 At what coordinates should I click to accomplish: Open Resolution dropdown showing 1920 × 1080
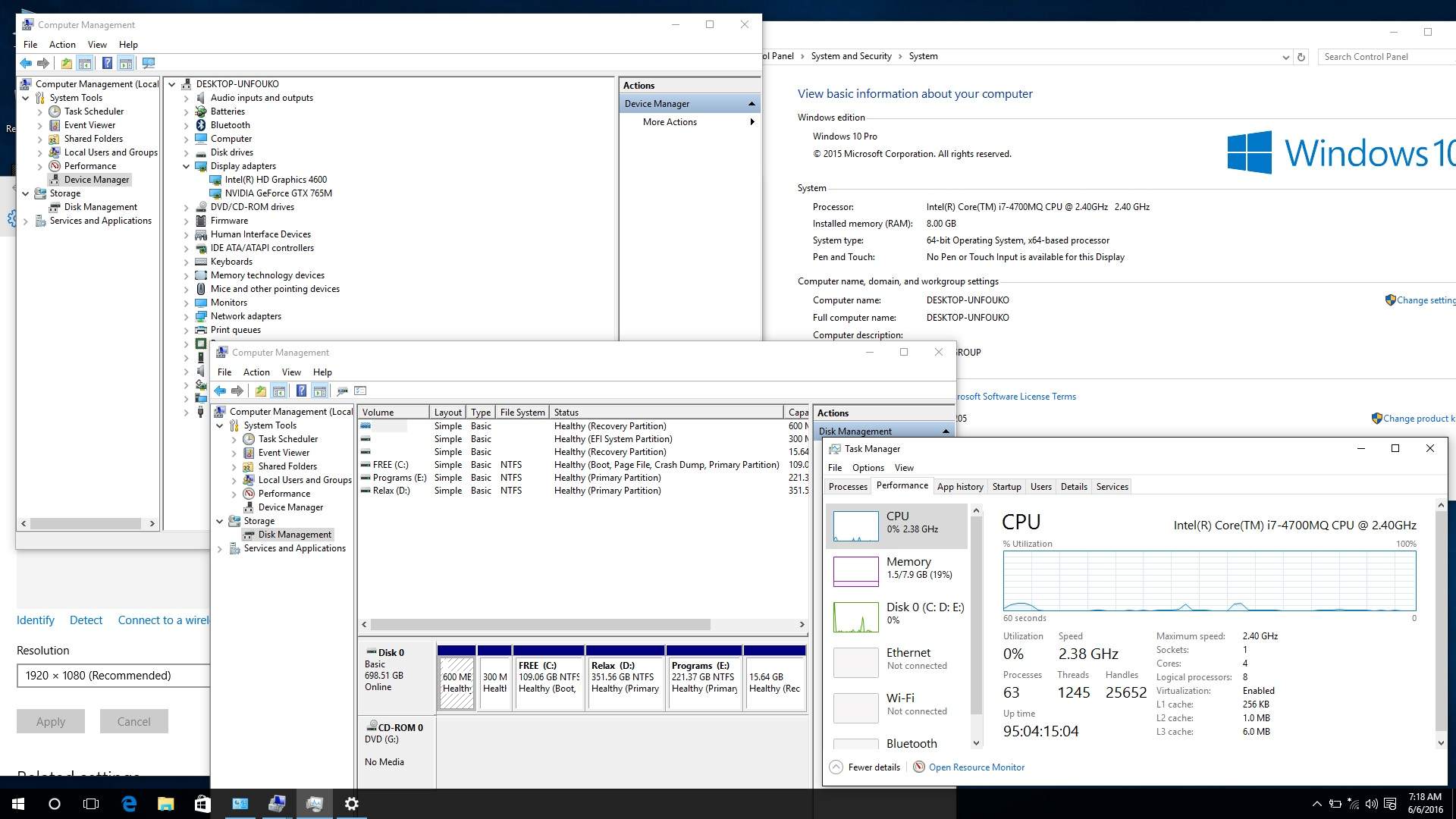tap(113, 676)
